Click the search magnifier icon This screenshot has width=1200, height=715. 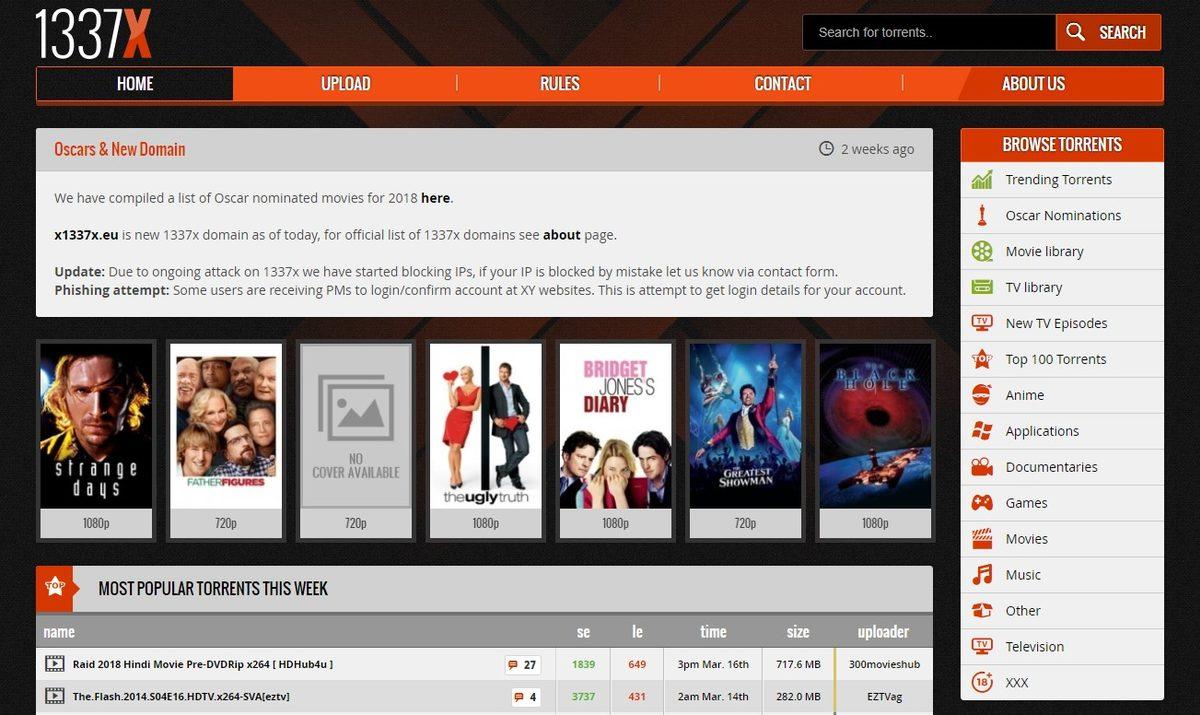coord(1074,31)
